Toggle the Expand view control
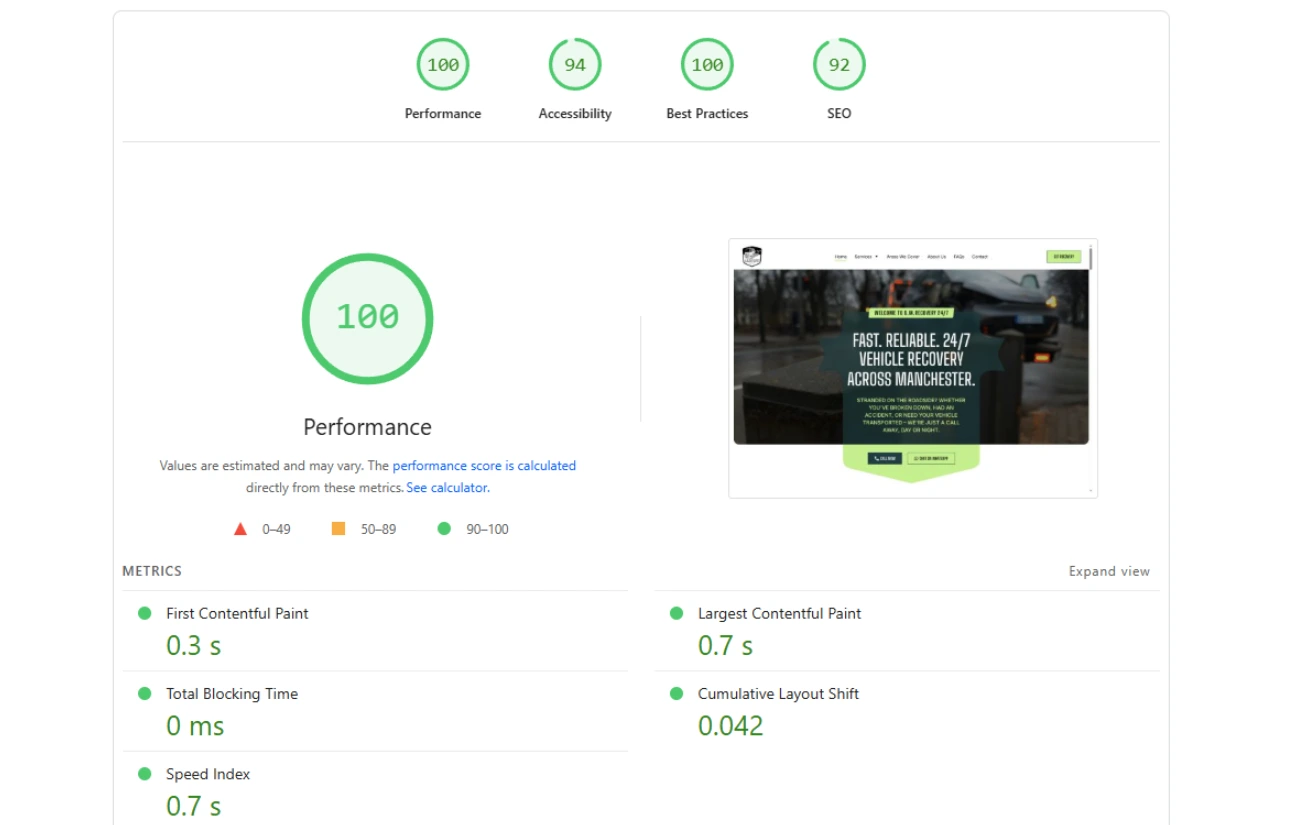1289x825 pixels. [x=1109, y=572]
